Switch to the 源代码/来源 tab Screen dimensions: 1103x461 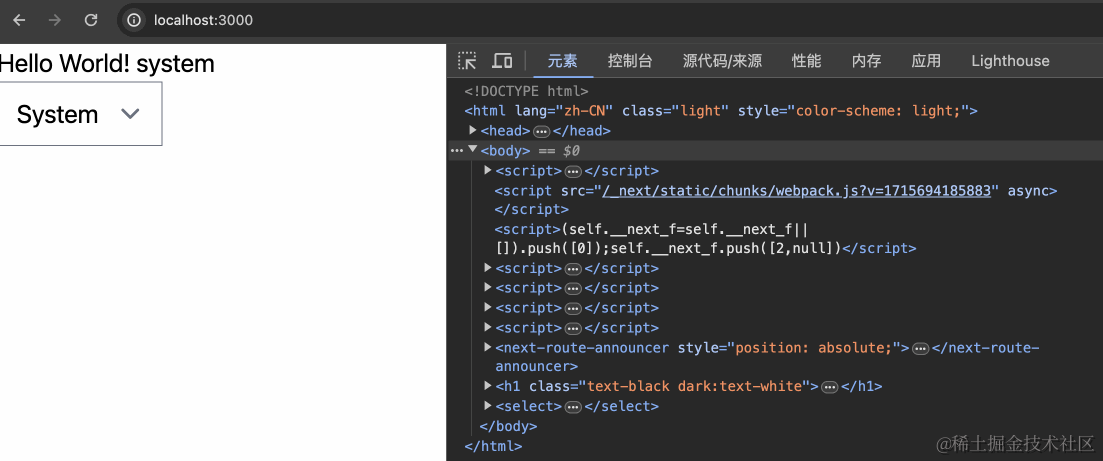click(722, 61)
